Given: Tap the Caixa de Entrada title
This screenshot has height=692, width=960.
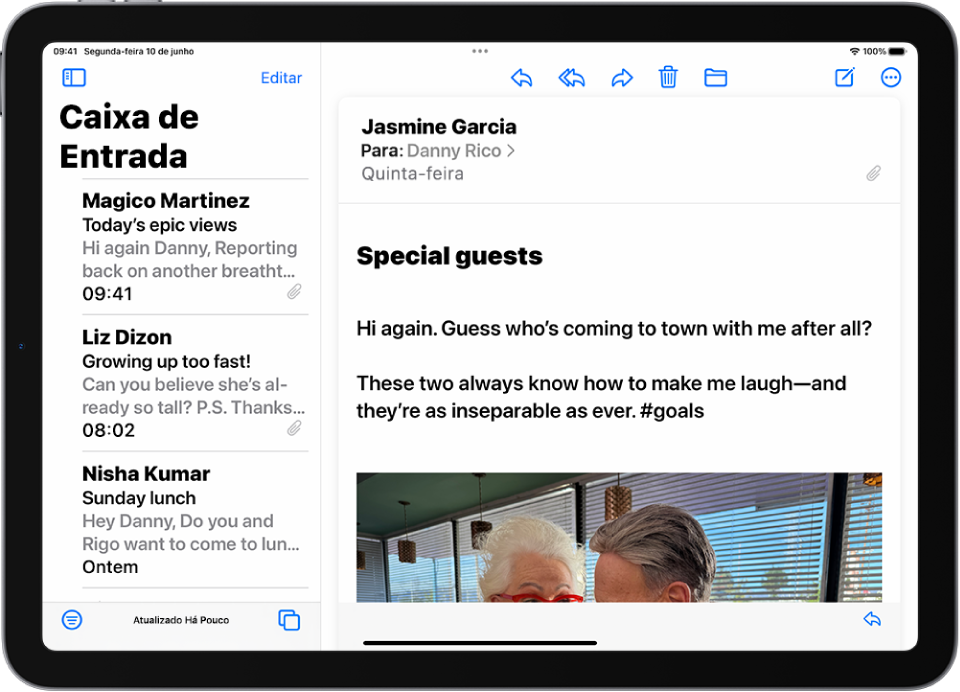Looking at the screenshot, I should (x=129, y=136).
